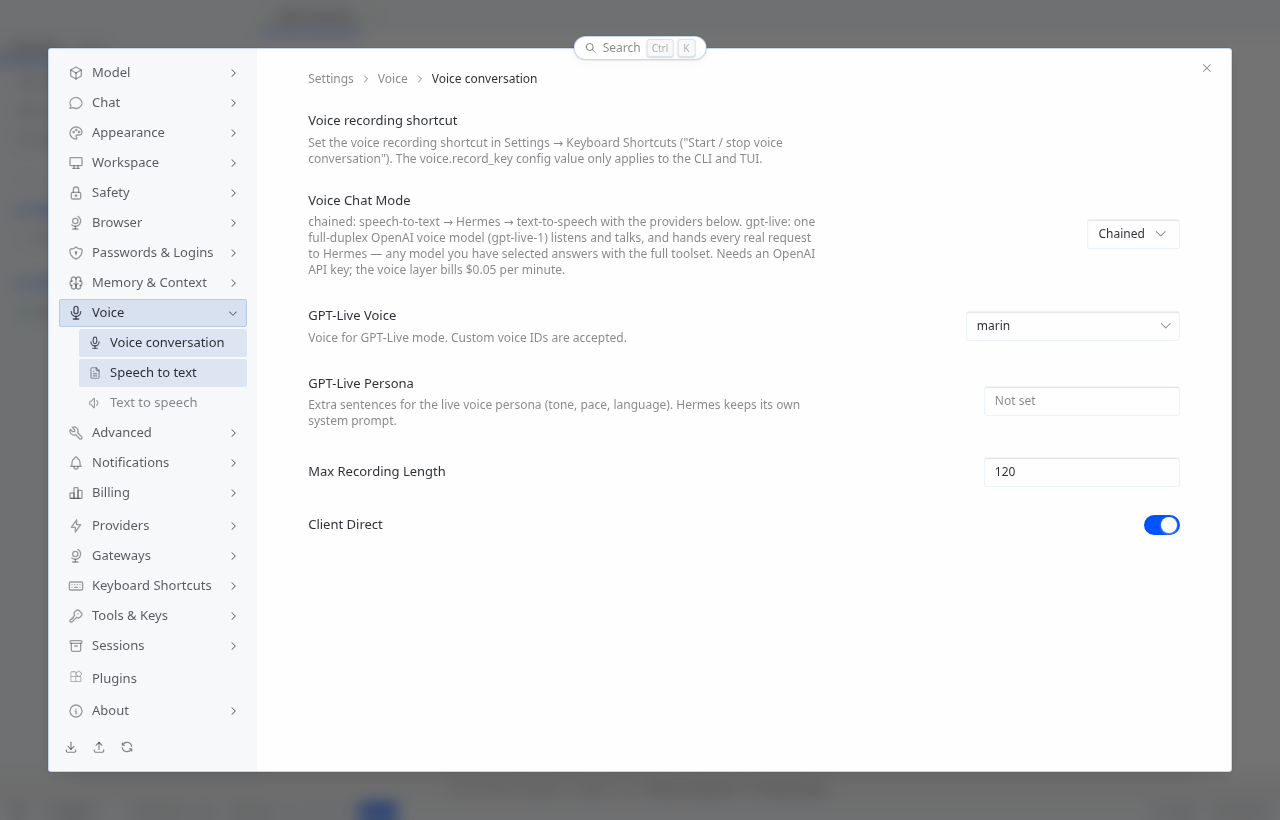Click the download arrow icon below About

(71, 747)
